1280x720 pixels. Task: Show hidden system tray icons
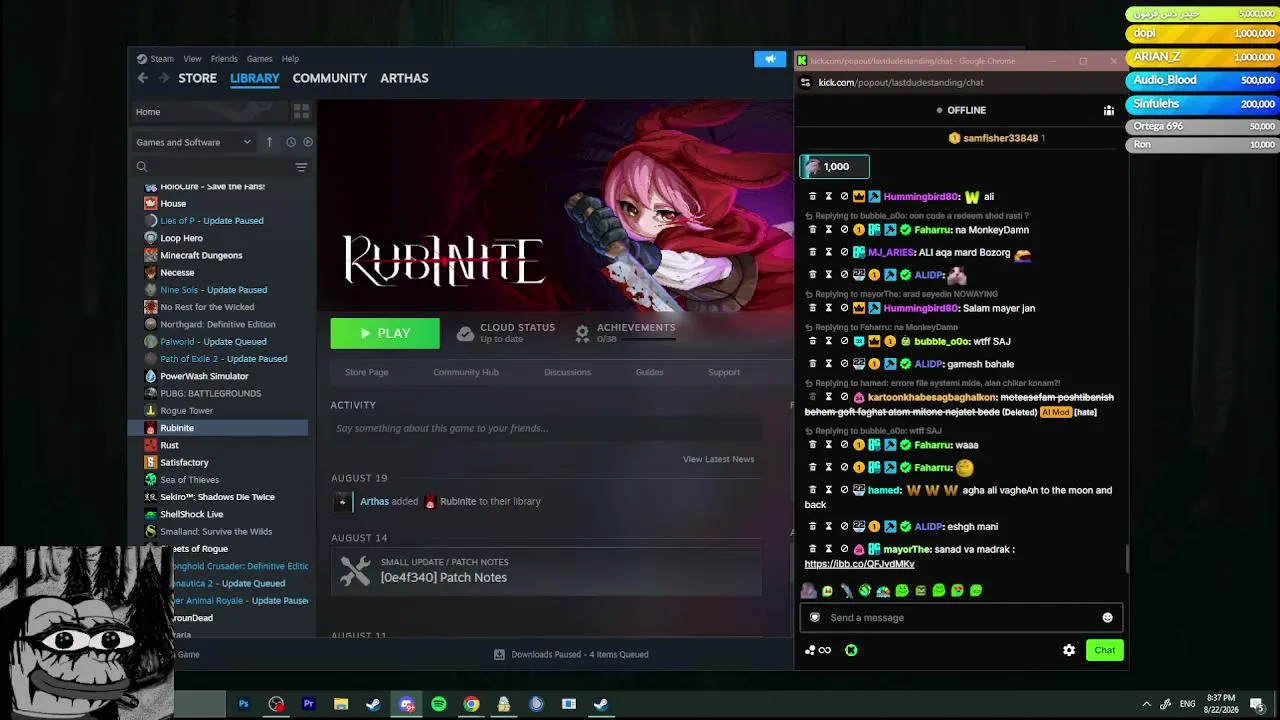[x=1146, y=704]
